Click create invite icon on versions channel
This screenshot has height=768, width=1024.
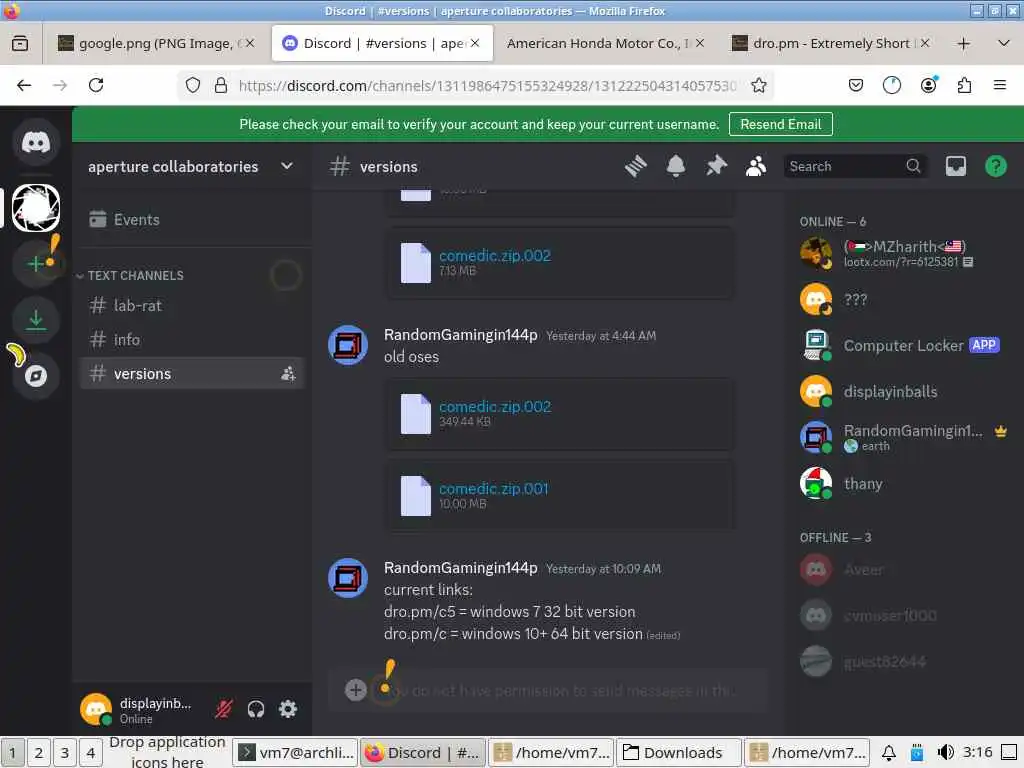click(288, 374)
